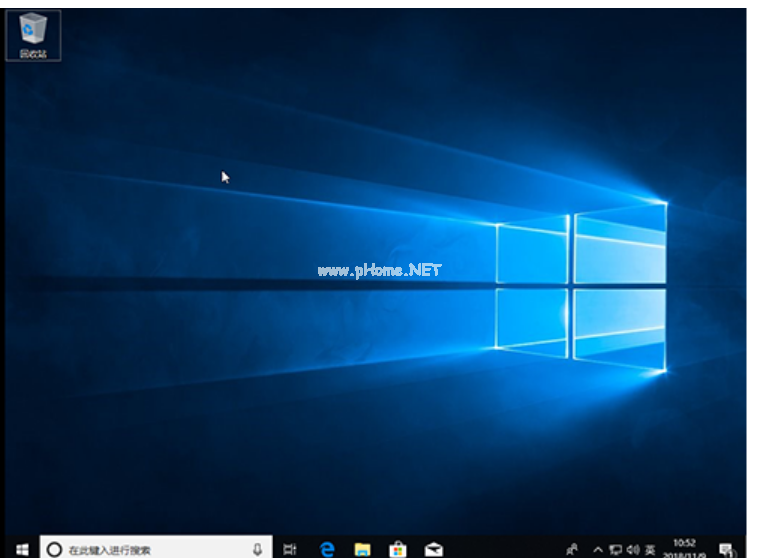Viewport: 769px width, 558px height.
Task: Activate the microphone voice search icon
Action: (258, 549)
